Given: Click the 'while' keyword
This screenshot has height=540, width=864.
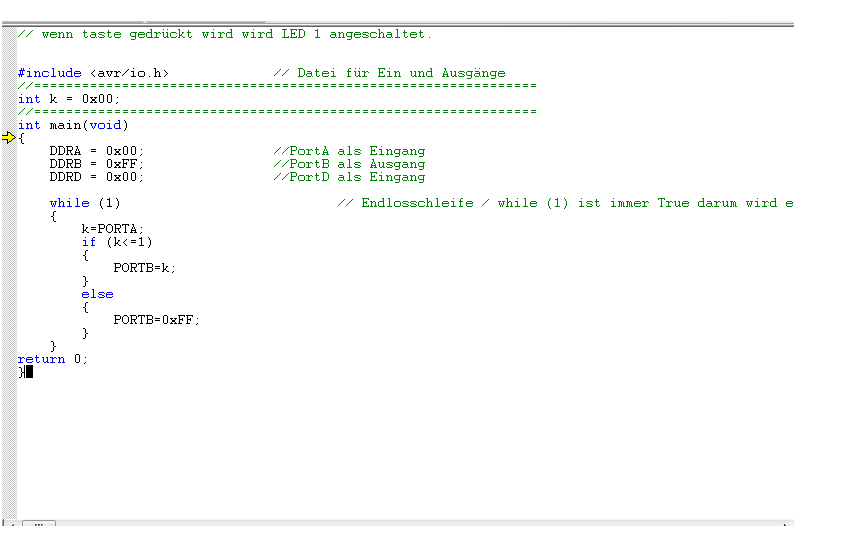Looking at the screenshot, I should click(69, 203).
